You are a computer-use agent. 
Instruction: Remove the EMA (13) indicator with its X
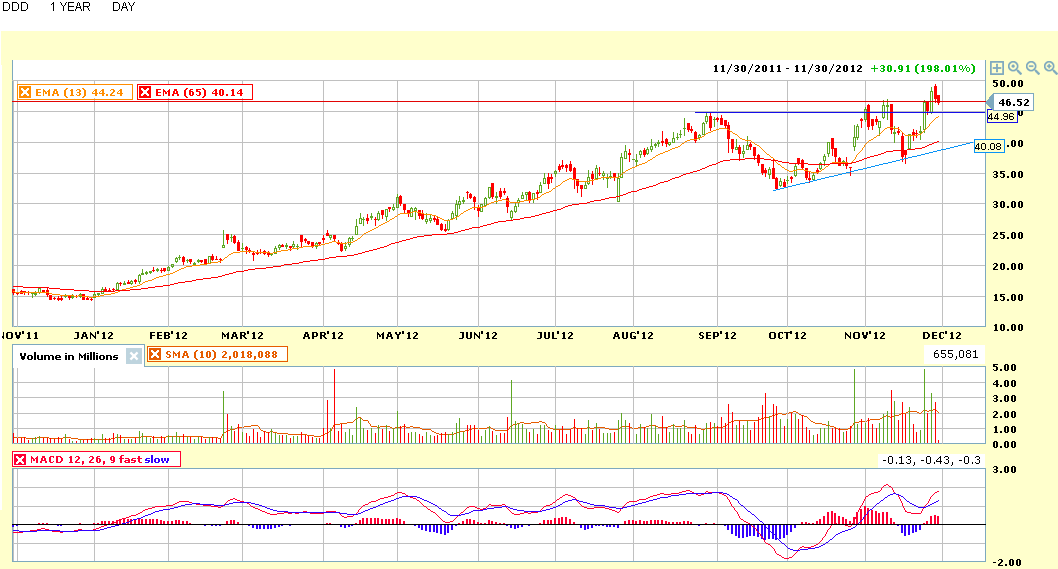[x=25, y=92]
